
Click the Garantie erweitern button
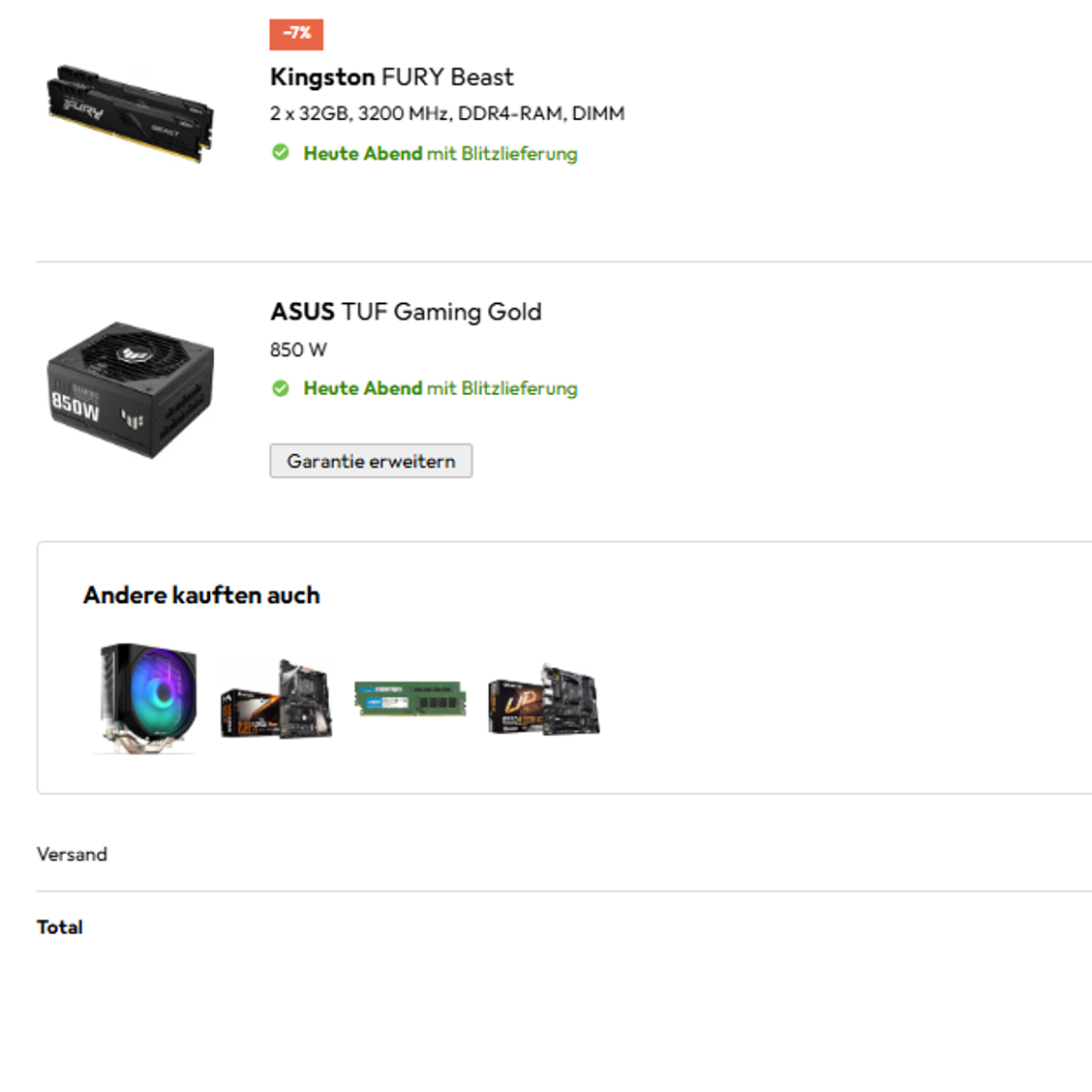(371, 461)
